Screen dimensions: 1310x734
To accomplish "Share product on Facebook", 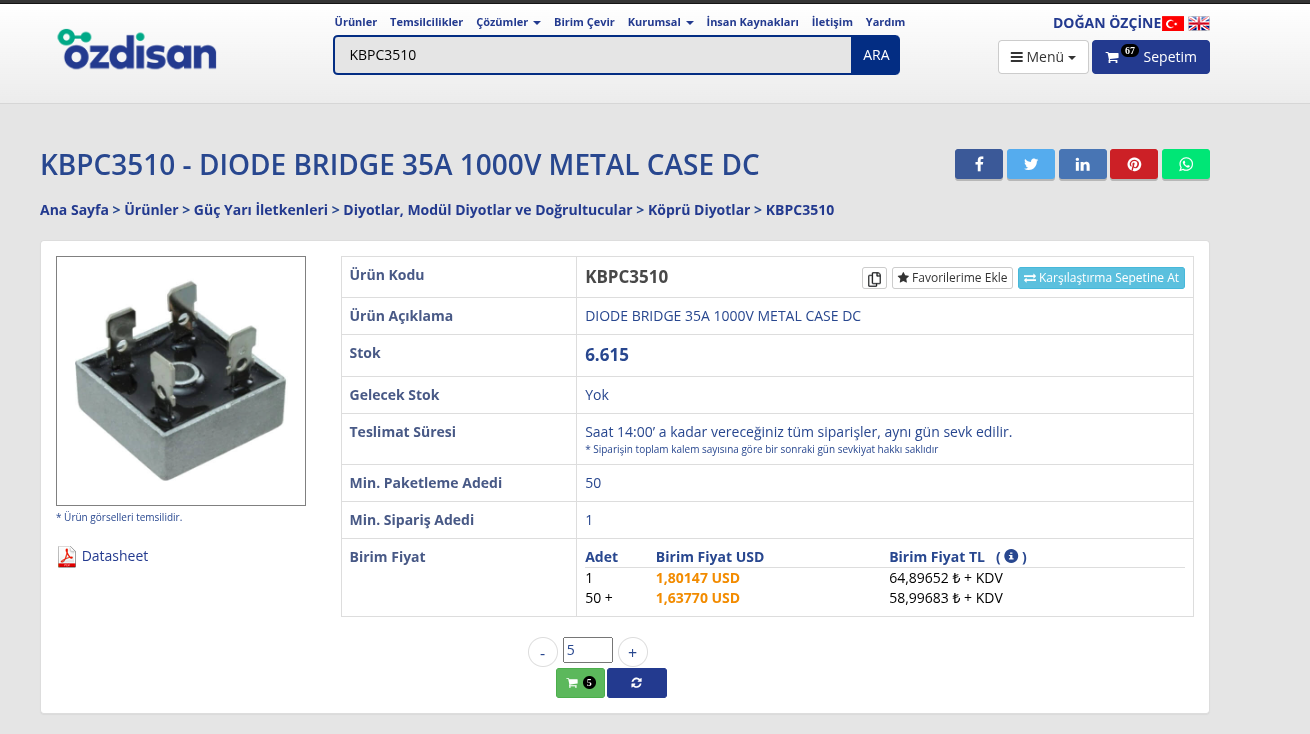I will [x=978, y=165].
